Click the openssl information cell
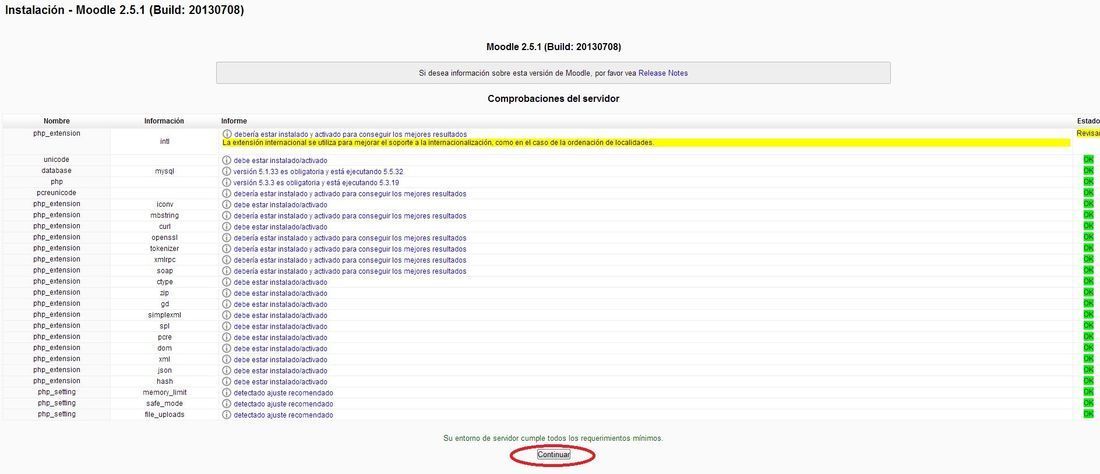Image resolution: width=1100 pixels, height=474 pixels. (164, 238)
